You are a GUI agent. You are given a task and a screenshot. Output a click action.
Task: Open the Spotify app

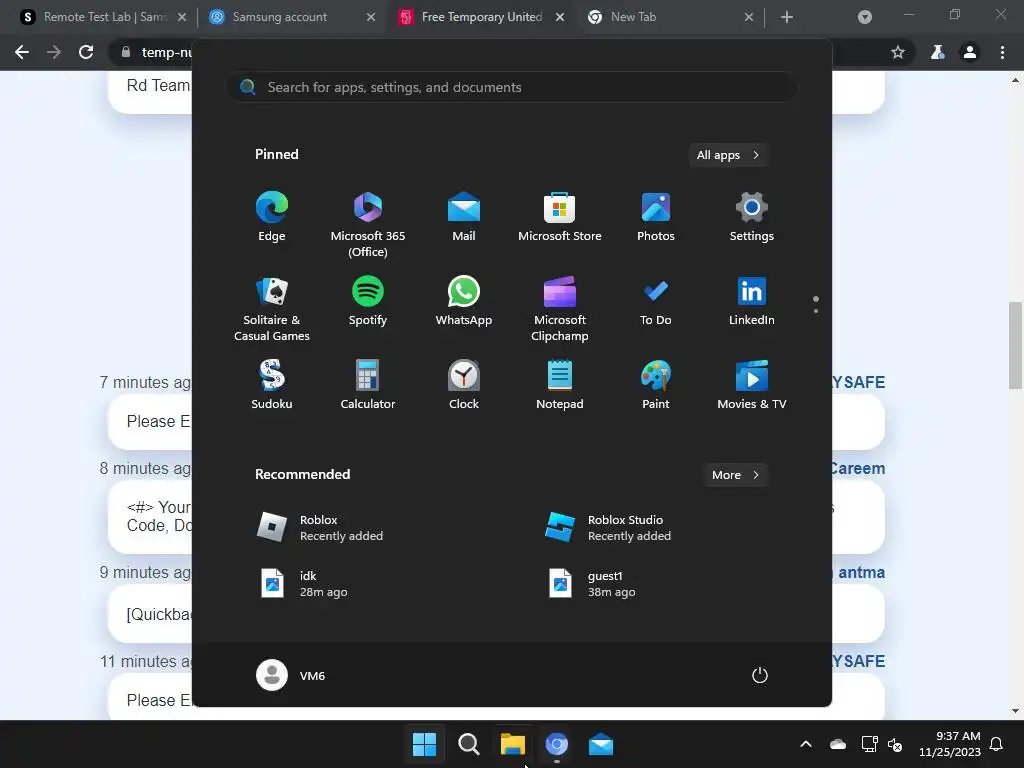368,302
